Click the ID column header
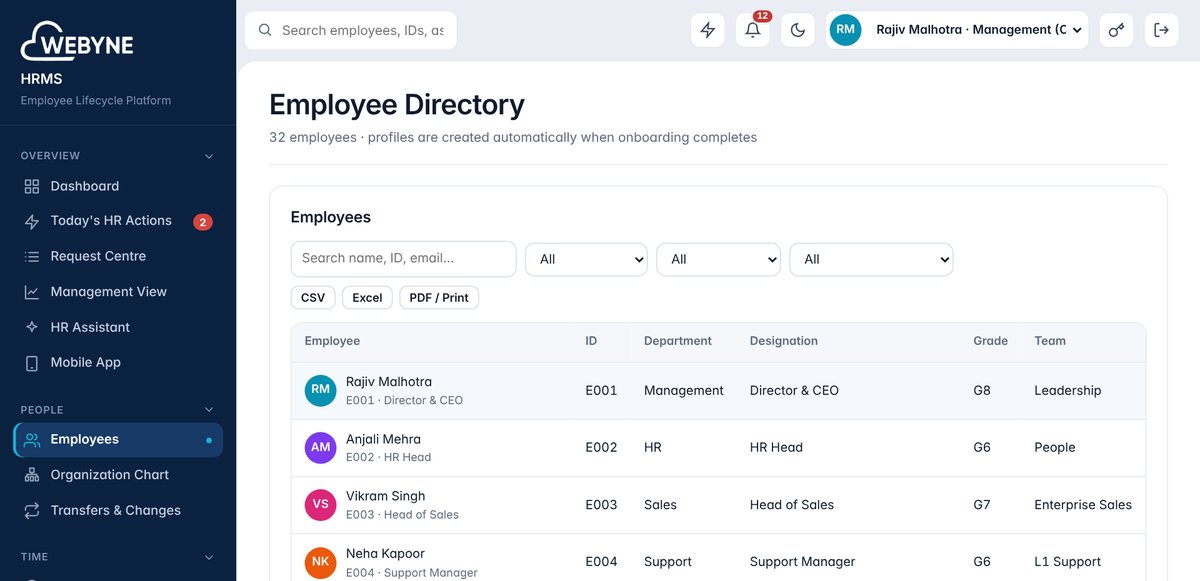 coord(591,341)
